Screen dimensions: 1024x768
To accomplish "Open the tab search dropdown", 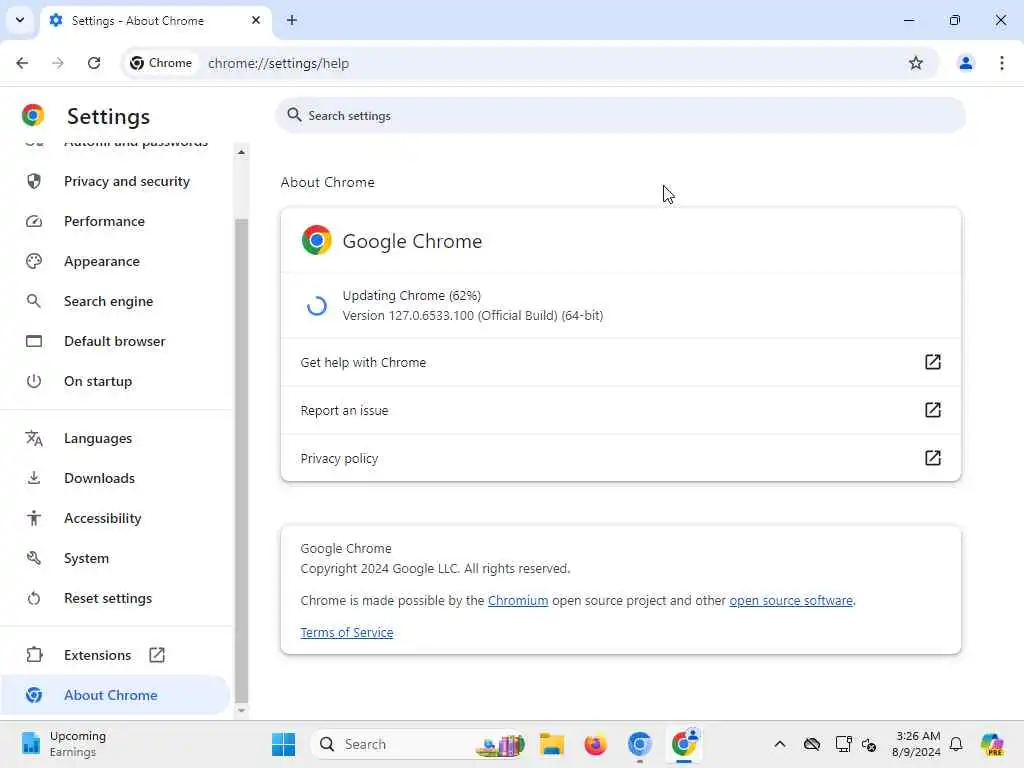I will 20,20.
